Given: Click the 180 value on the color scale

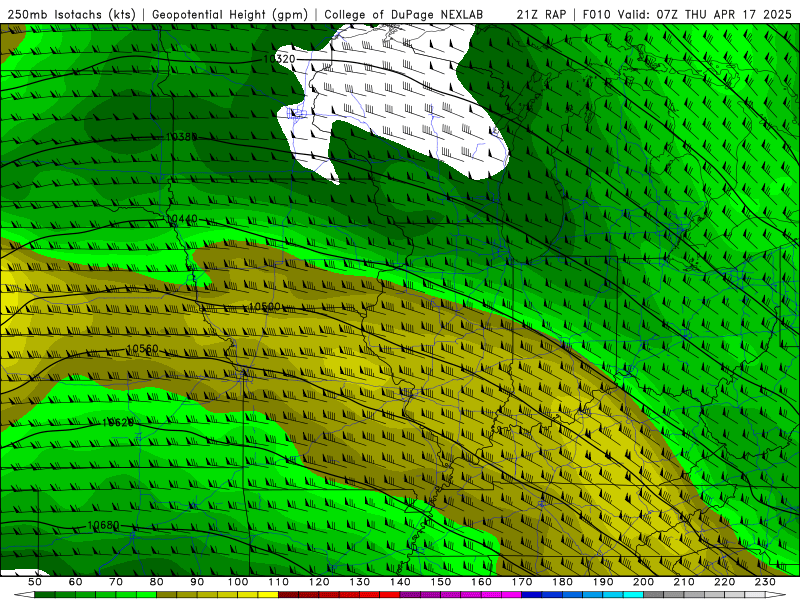Looking at the screenshot, I should coord(562,582).
